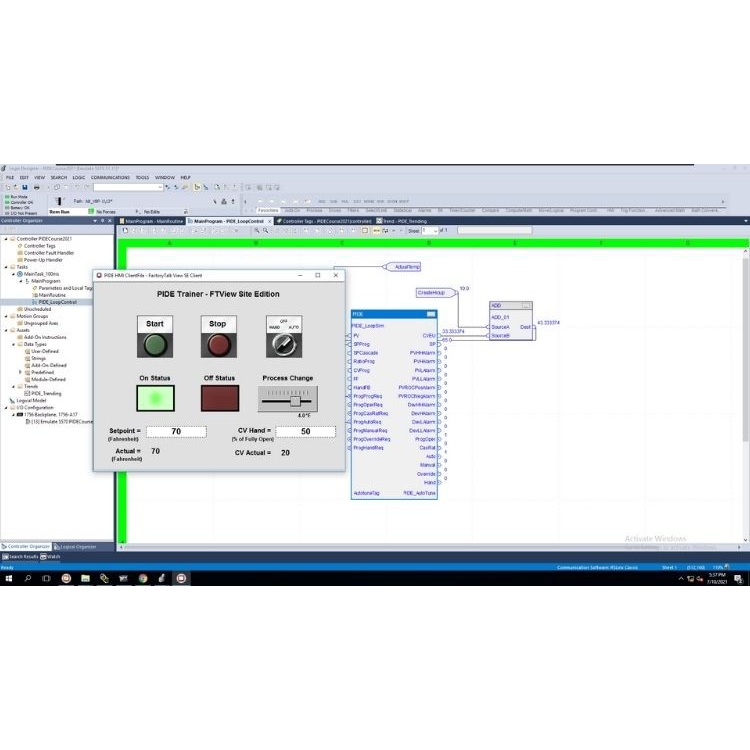Screen dimensions: 750x750
Task: Click the PIDE block properties button
Action: 431,314
